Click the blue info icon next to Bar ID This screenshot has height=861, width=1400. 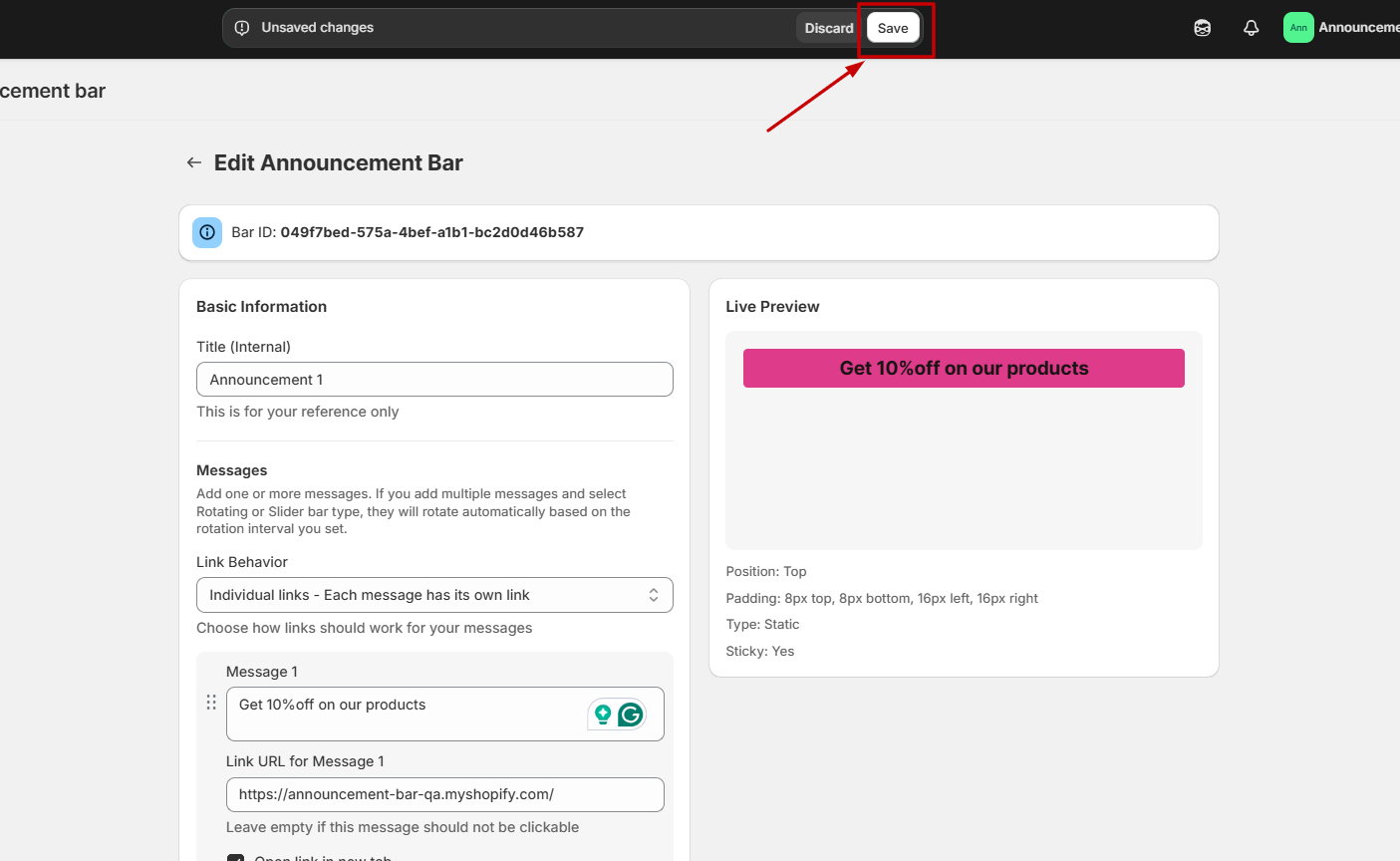207,232
